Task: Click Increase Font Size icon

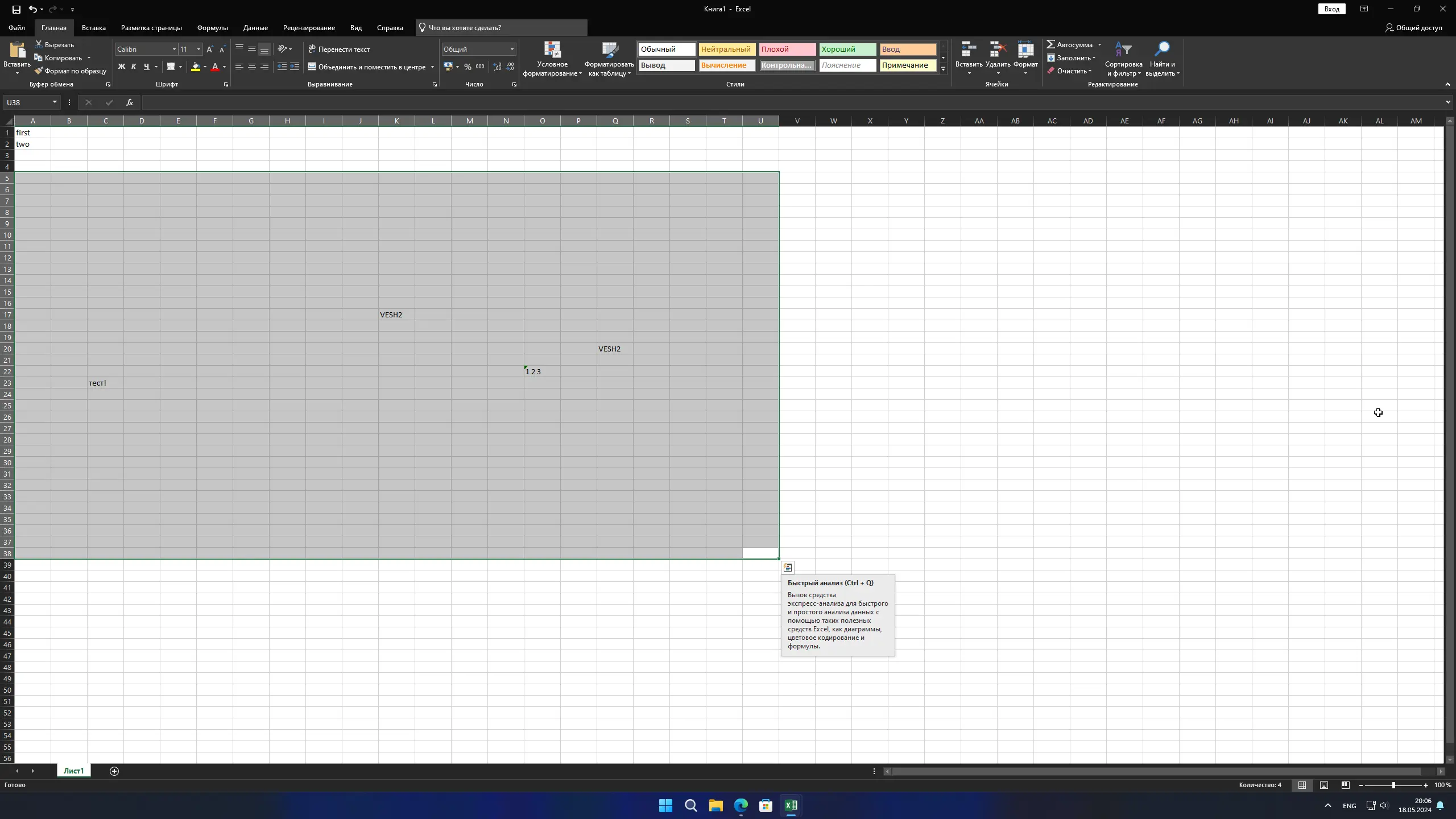Action: click(209, 49)
